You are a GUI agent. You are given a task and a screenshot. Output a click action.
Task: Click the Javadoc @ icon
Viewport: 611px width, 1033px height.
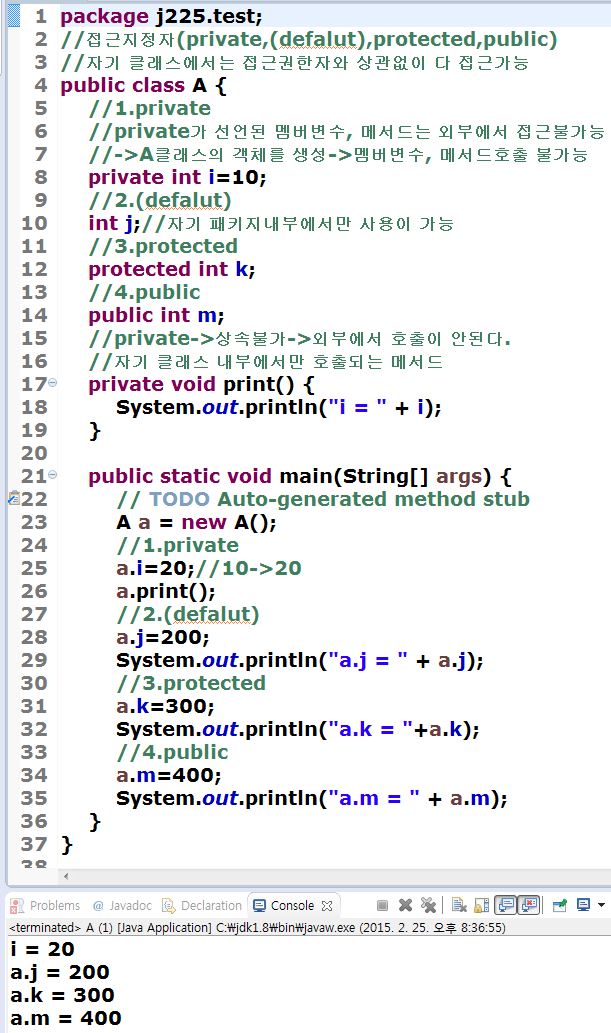[99, 906]
